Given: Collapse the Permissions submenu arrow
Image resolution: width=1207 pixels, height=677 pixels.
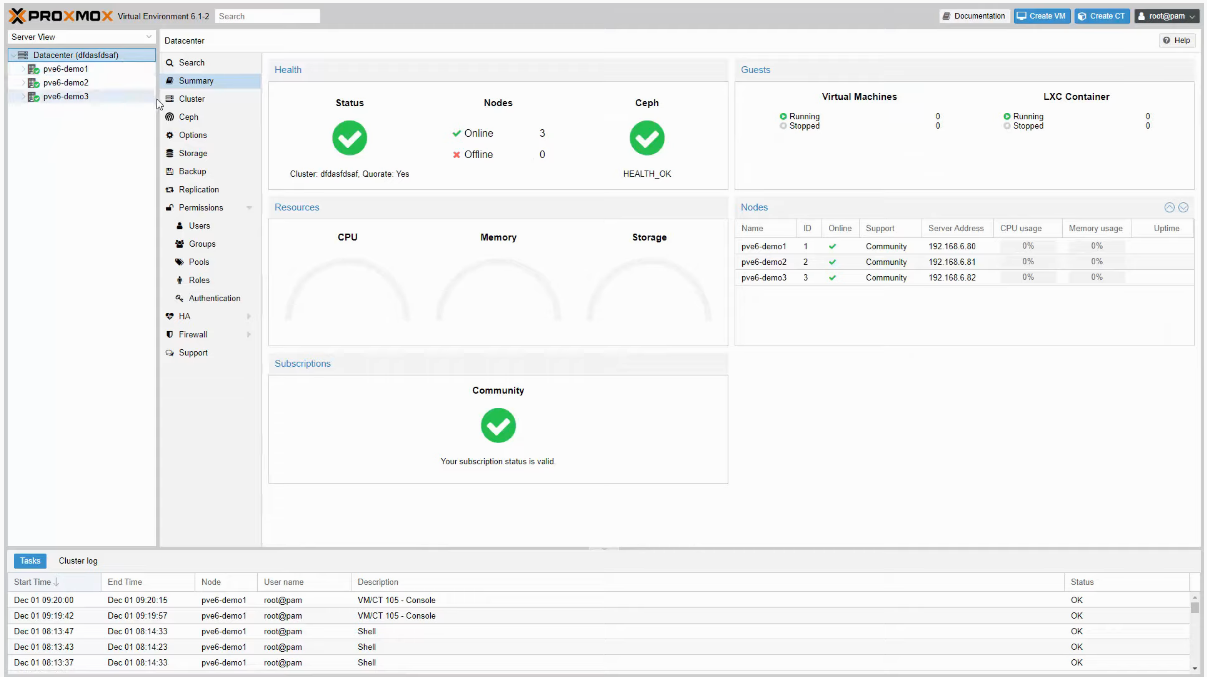Looking at the screenshot, I should tap(249, 208).
